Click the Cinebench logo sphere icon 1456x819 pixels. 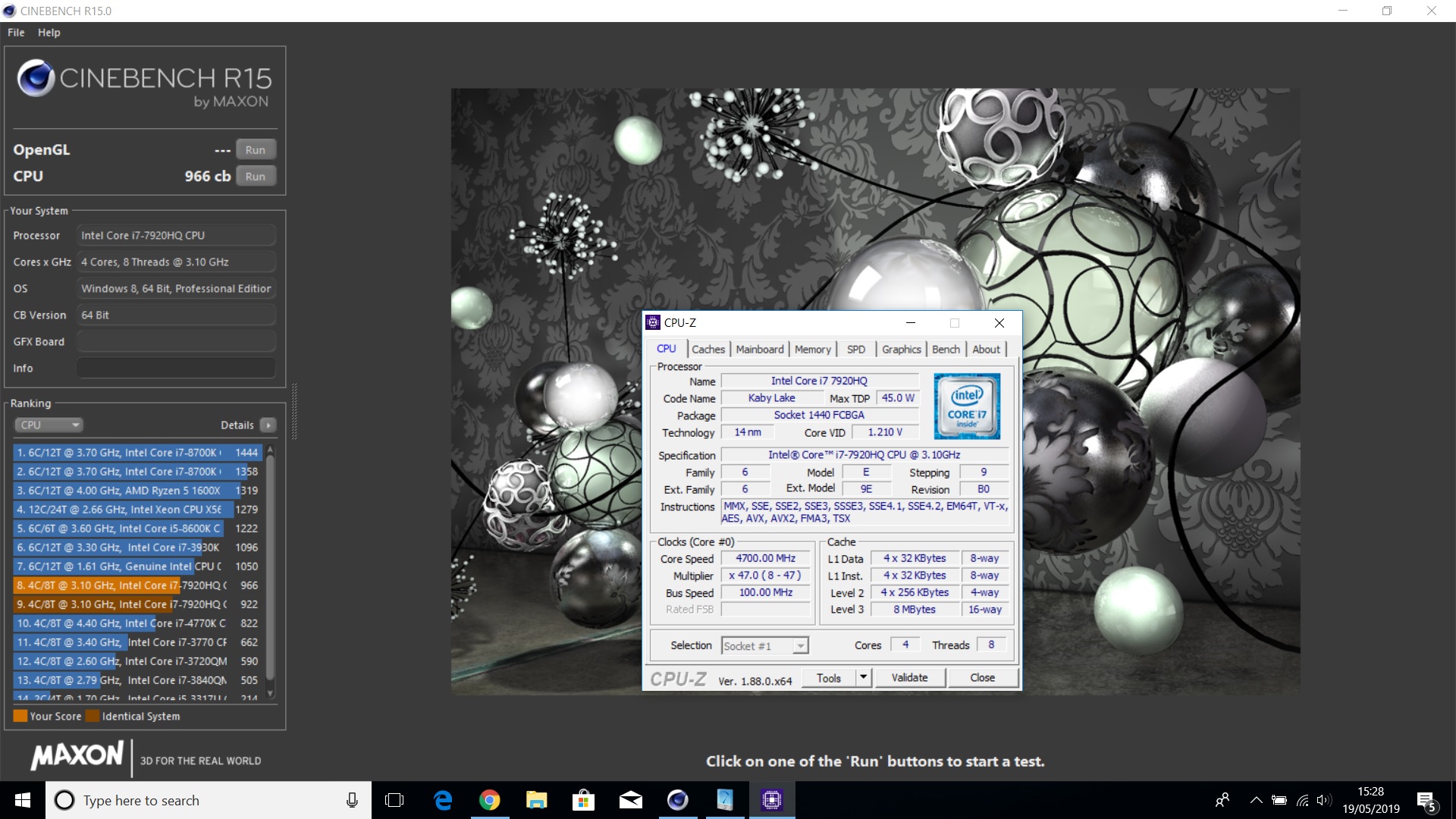coord(36,77)
